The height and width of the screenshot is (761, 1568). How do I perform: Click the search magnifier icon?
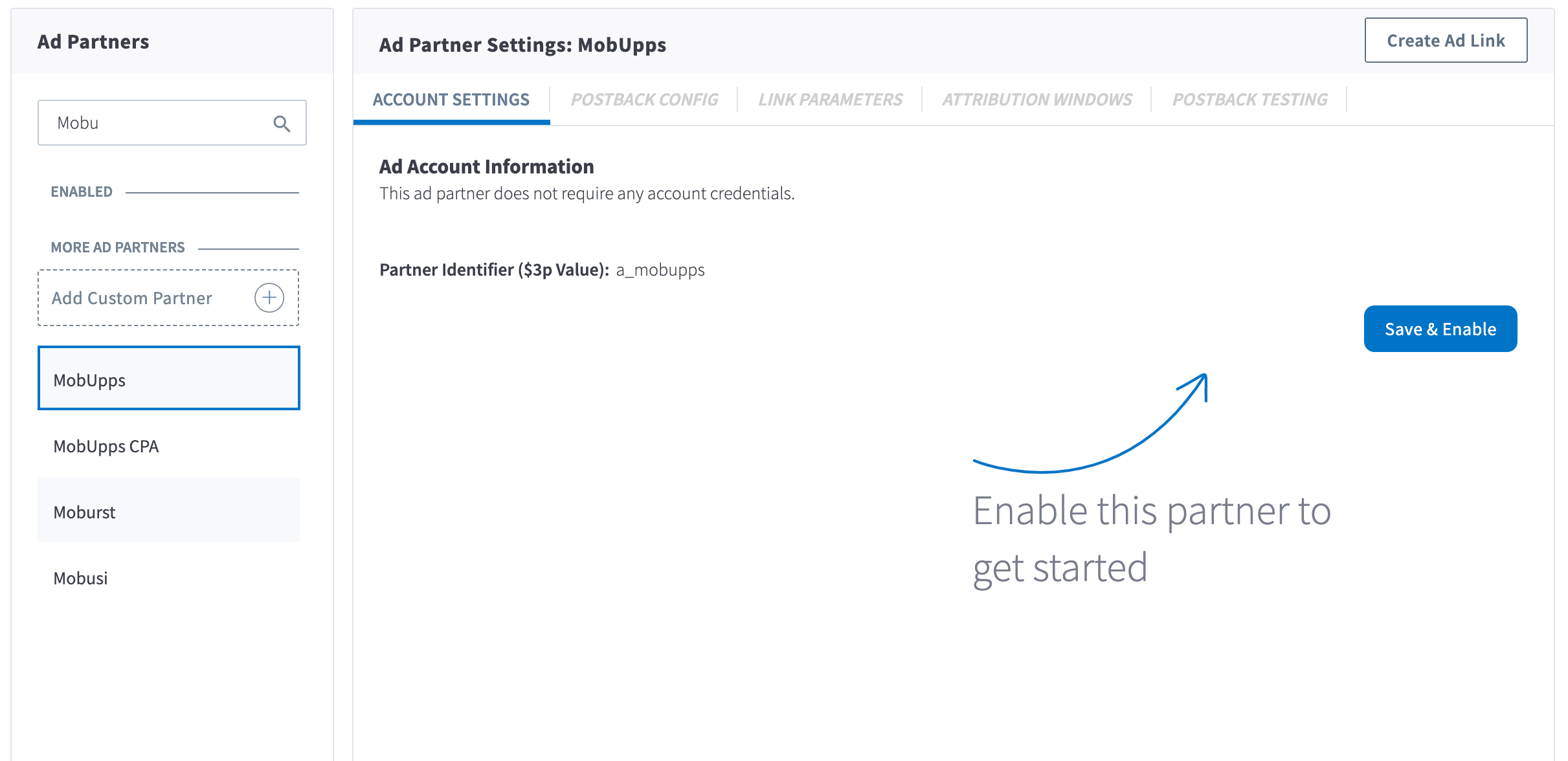(x=282, y=123)
